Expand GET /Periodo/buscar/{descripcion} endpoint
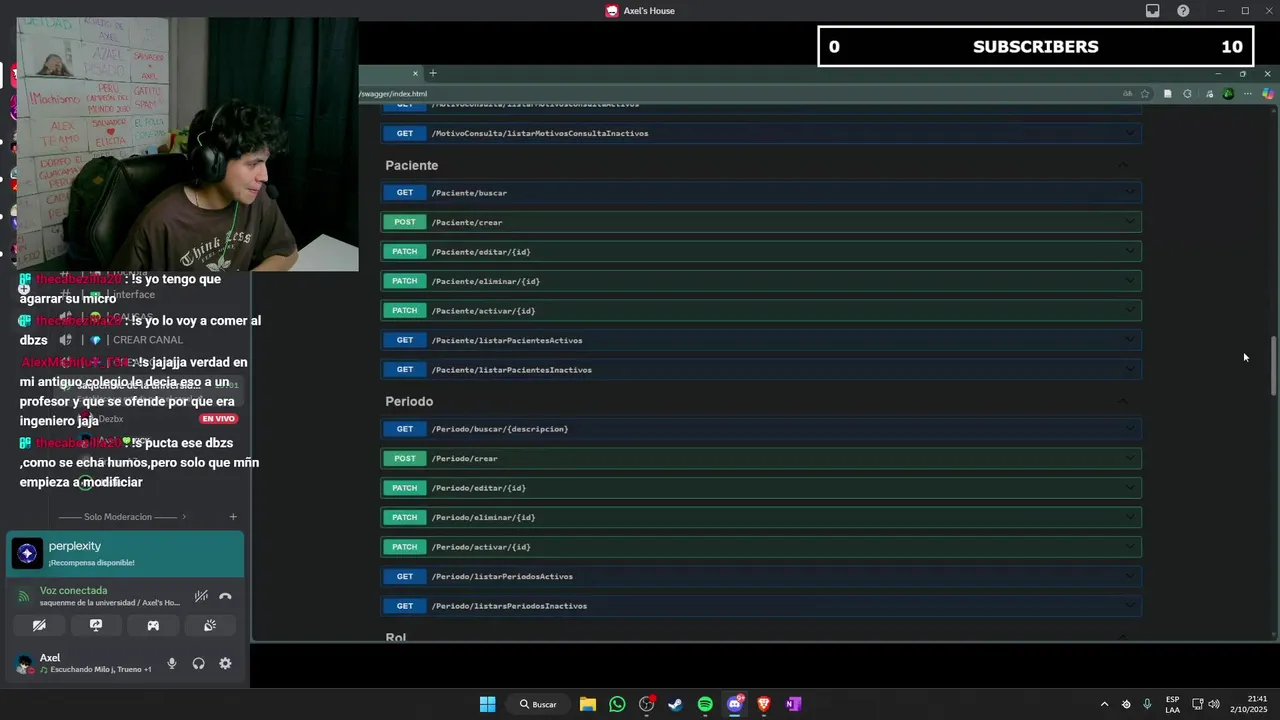This screenshot has height=720, width=1280. click(761, 429)
